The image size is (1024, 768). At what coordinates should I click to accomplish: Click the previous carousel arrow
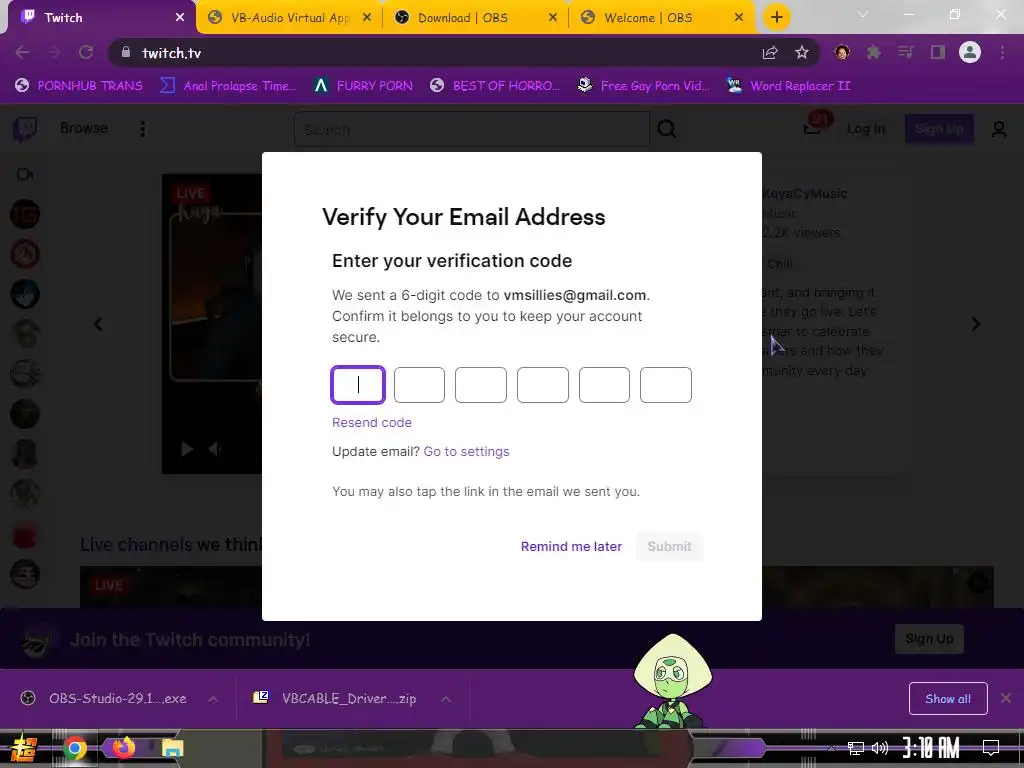pos(99,324)
